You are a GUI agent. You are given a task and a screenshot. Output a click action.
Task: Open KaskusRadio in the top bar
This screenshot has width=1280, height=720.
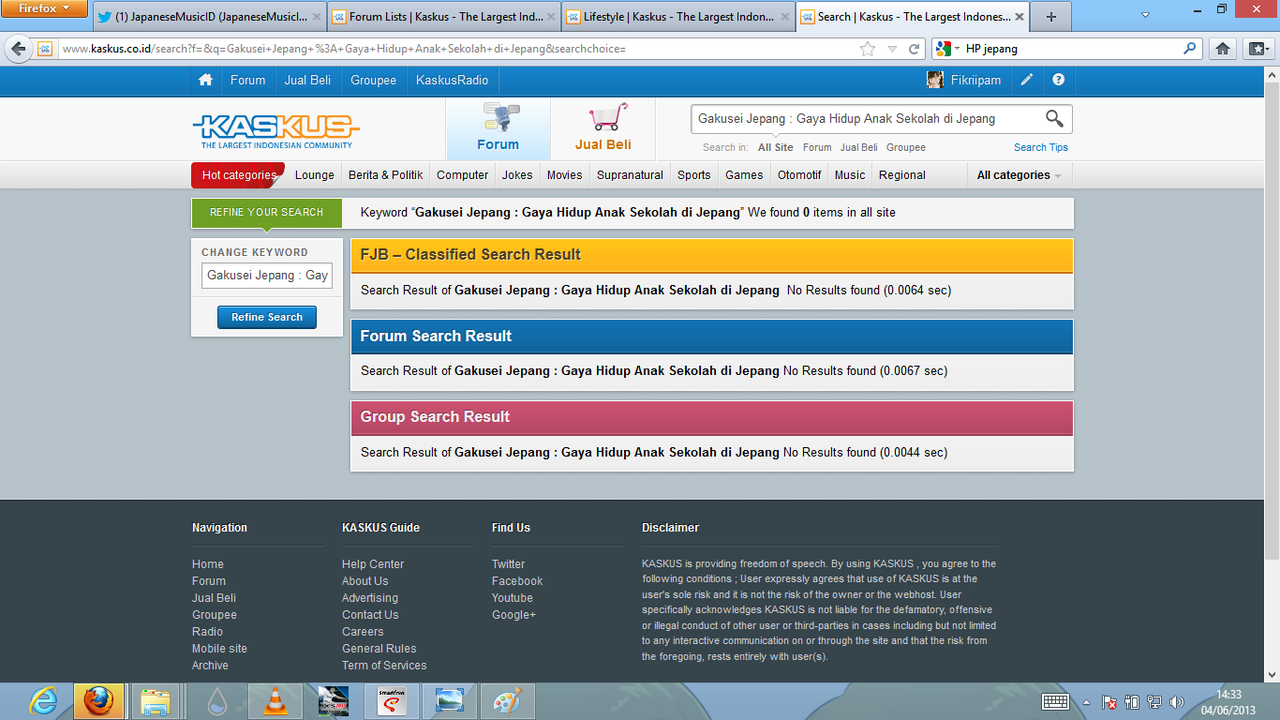click(x=452, y=80)
